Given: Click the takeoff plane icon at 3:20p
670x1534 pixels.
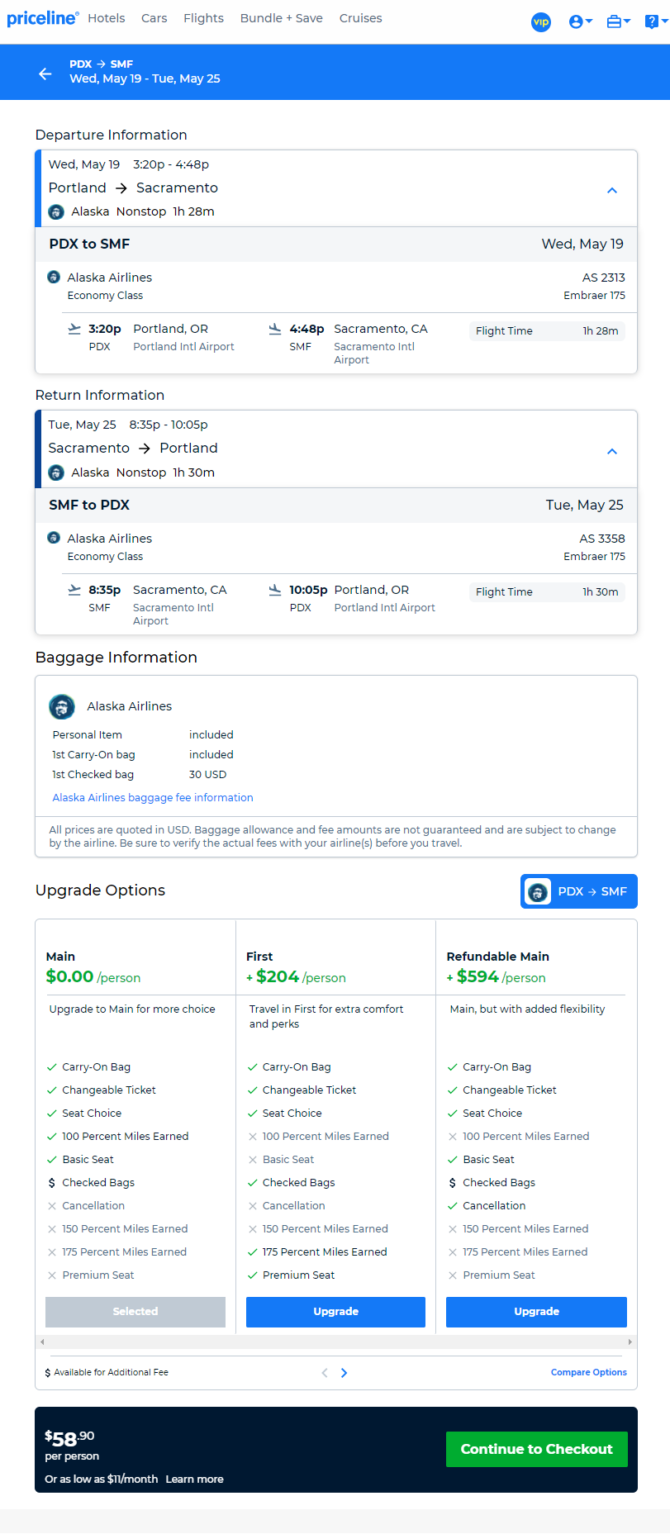Looking at the screenshot, I should [x=74, y=328].
